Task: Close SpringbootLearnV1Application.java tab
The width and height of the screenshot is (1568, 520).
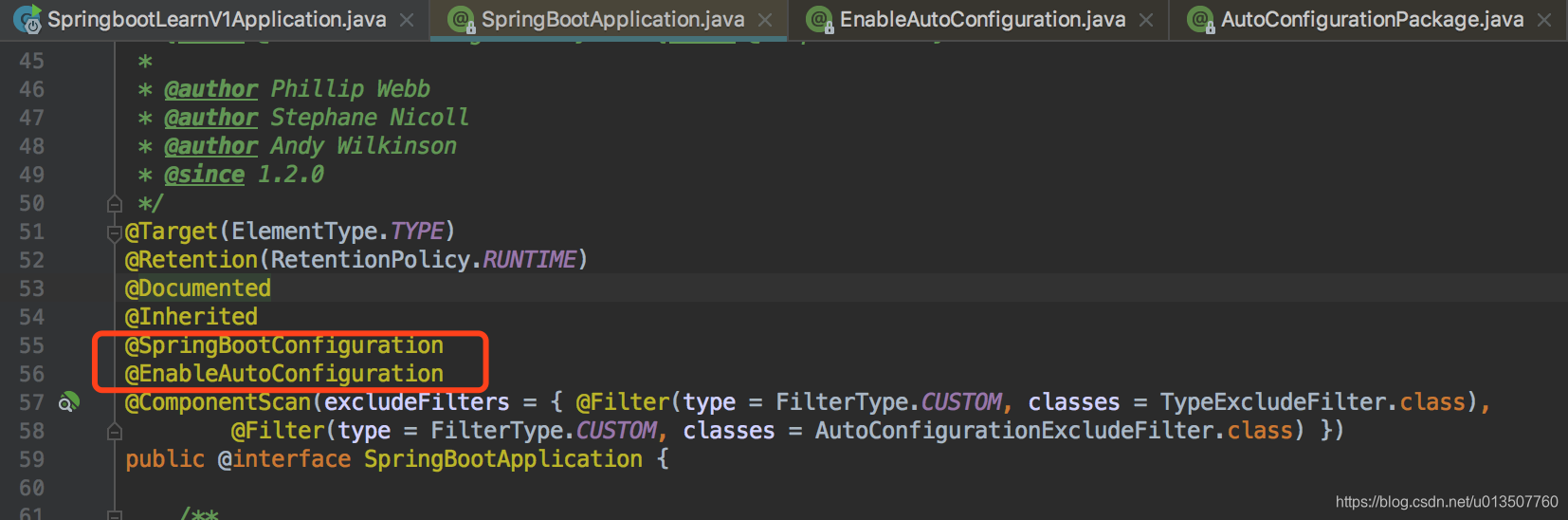Action: [x=407, y=20]
